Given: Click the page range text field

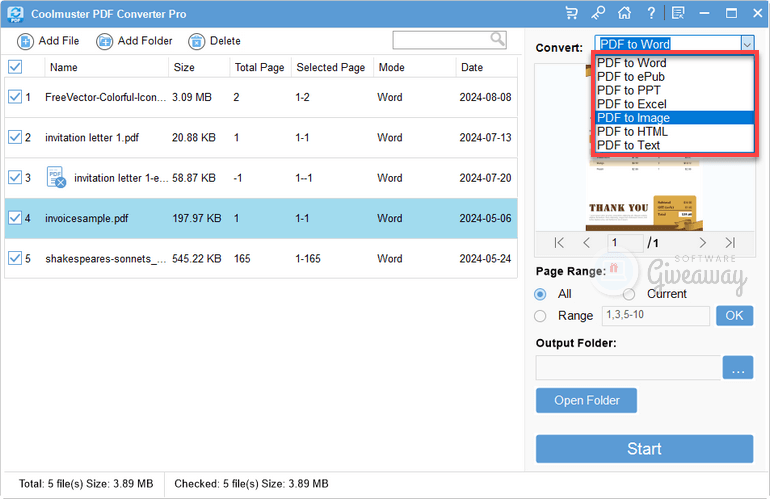Looking at the screenshot, I should [x=656, y=315].
